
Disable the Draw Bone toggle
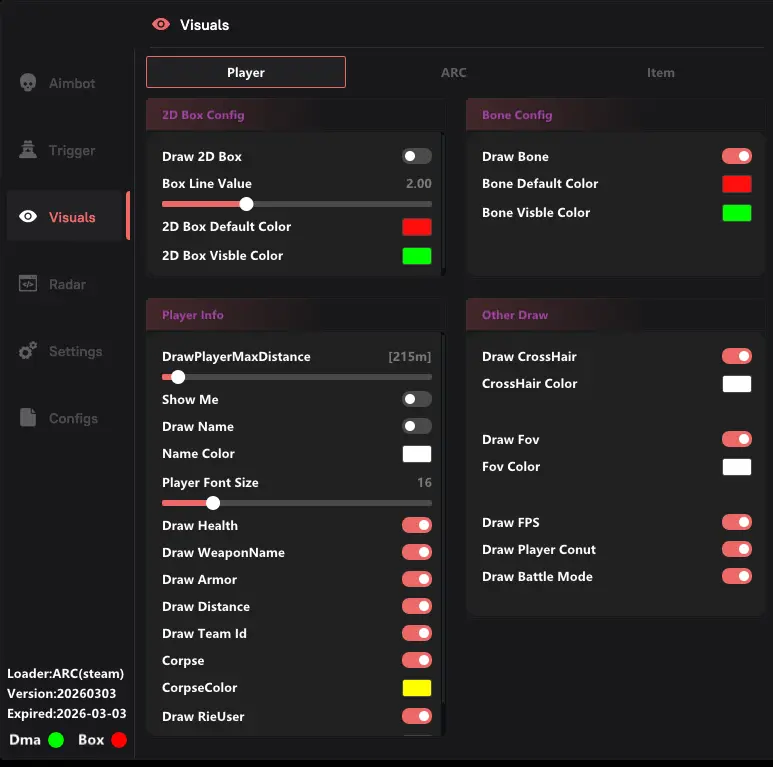[737, 156]
